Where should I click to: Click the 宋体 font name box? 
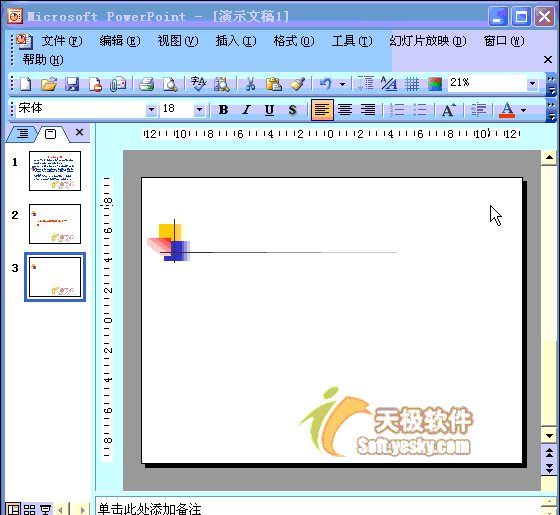coord(81,109)
